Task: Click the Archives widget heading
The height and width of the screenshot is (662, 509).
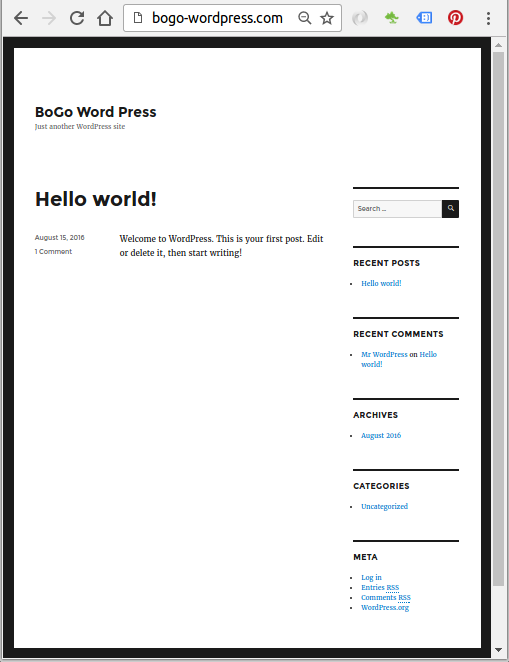Action: pos(376,415)
